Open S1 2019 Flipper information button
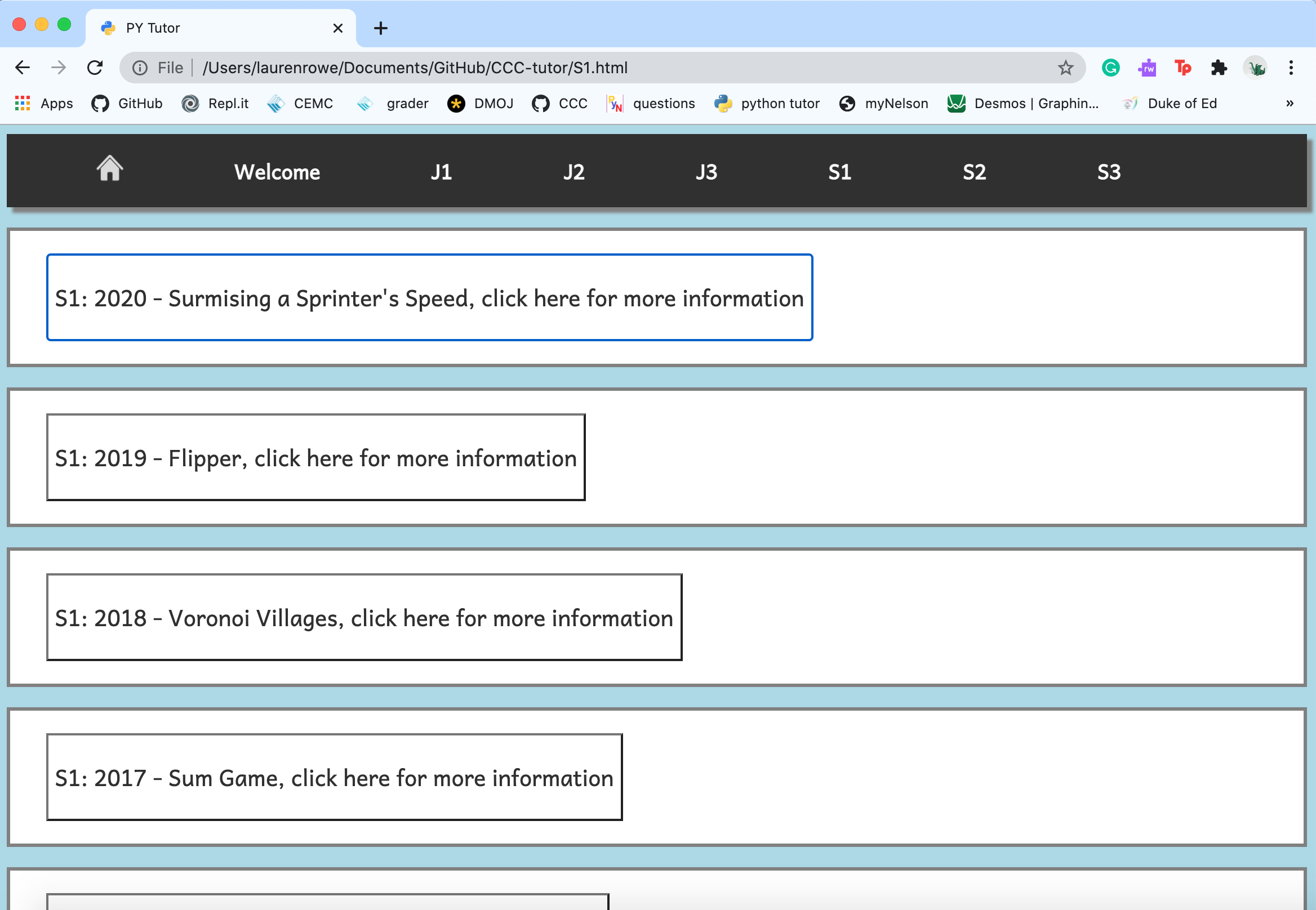 click(315, 457)
